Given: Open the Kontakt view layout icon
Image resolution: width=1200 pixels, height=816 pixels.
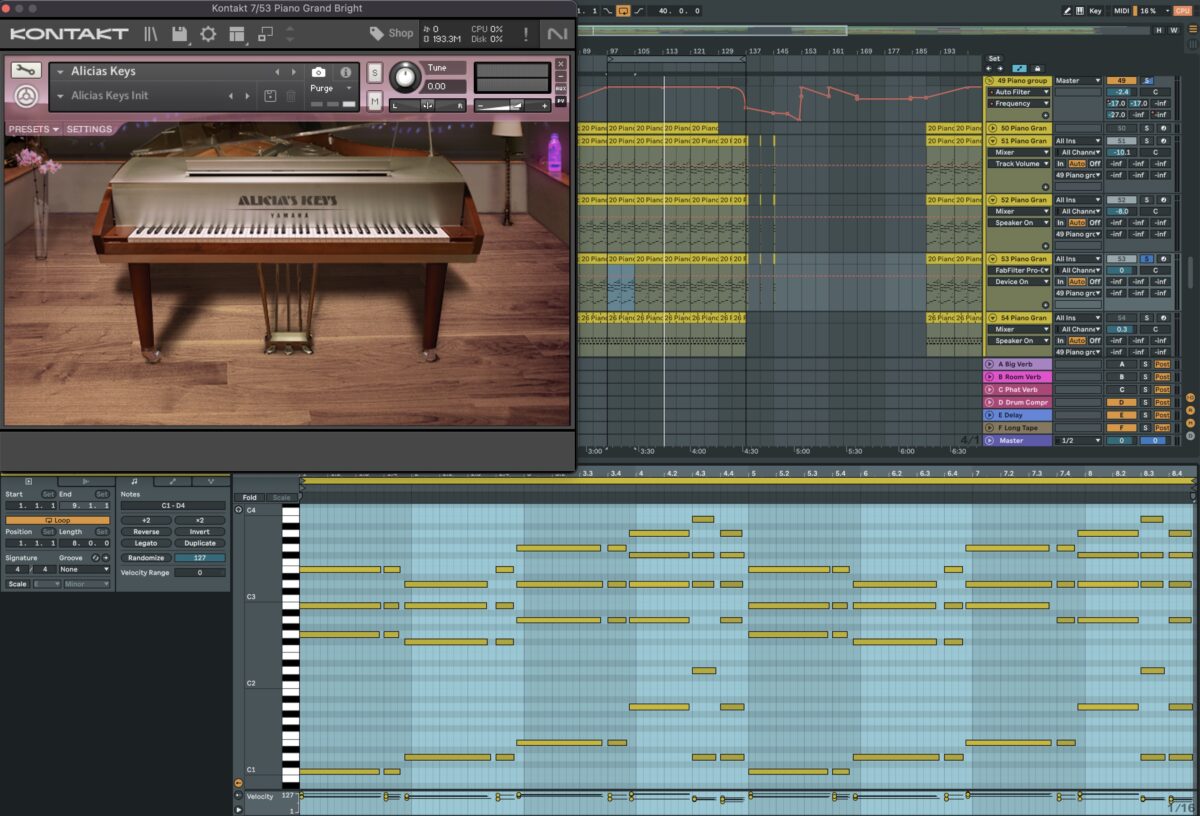Looking at the screenshot, I should (x=237, y=34).
